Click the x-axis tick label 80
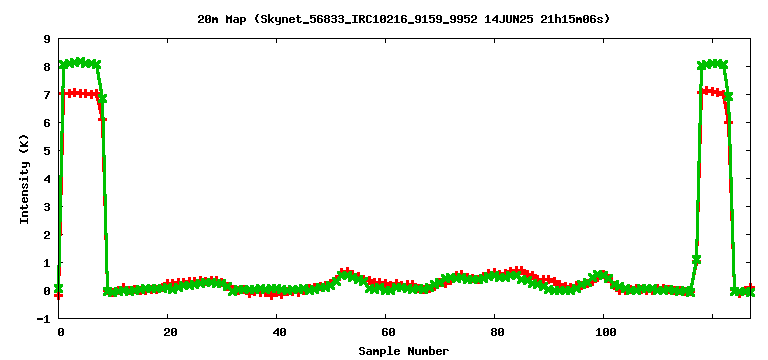Viewport: 768px width, 360px height. pos(495,332)
